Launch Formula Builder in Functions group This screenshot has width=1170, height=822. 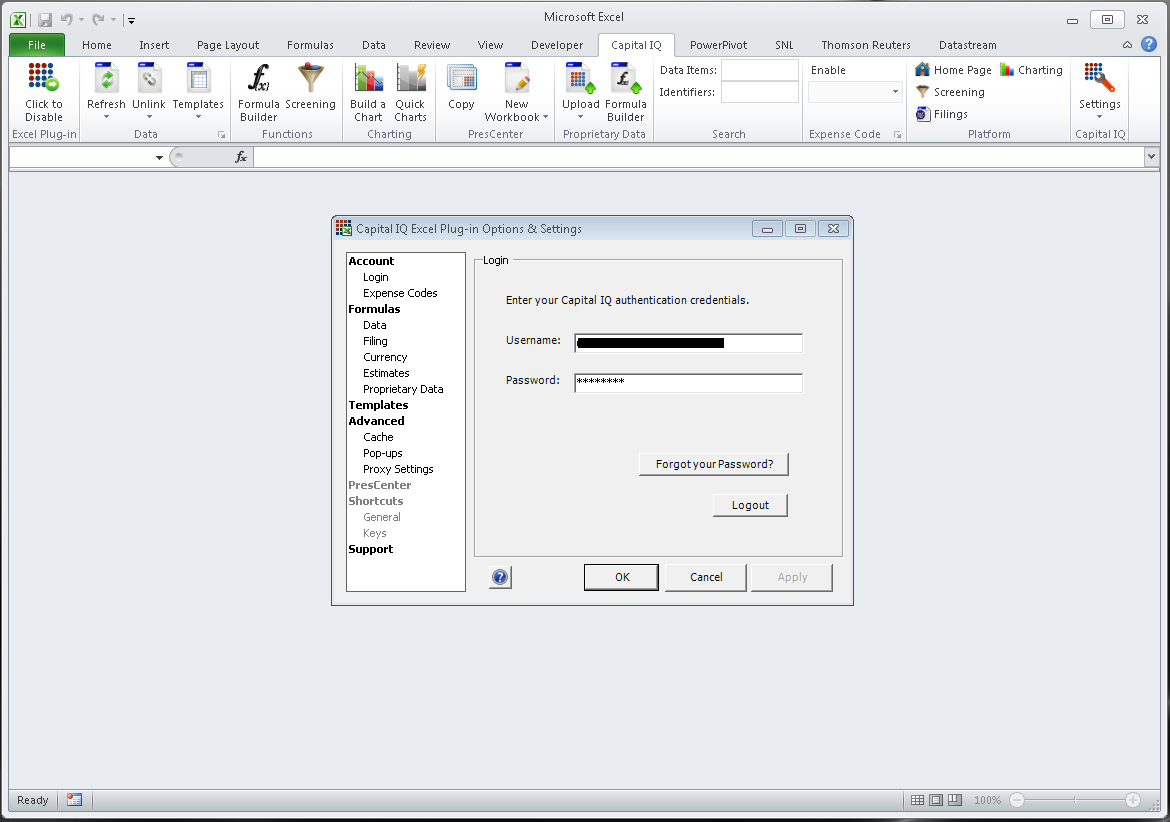click(x=258, y=78)
